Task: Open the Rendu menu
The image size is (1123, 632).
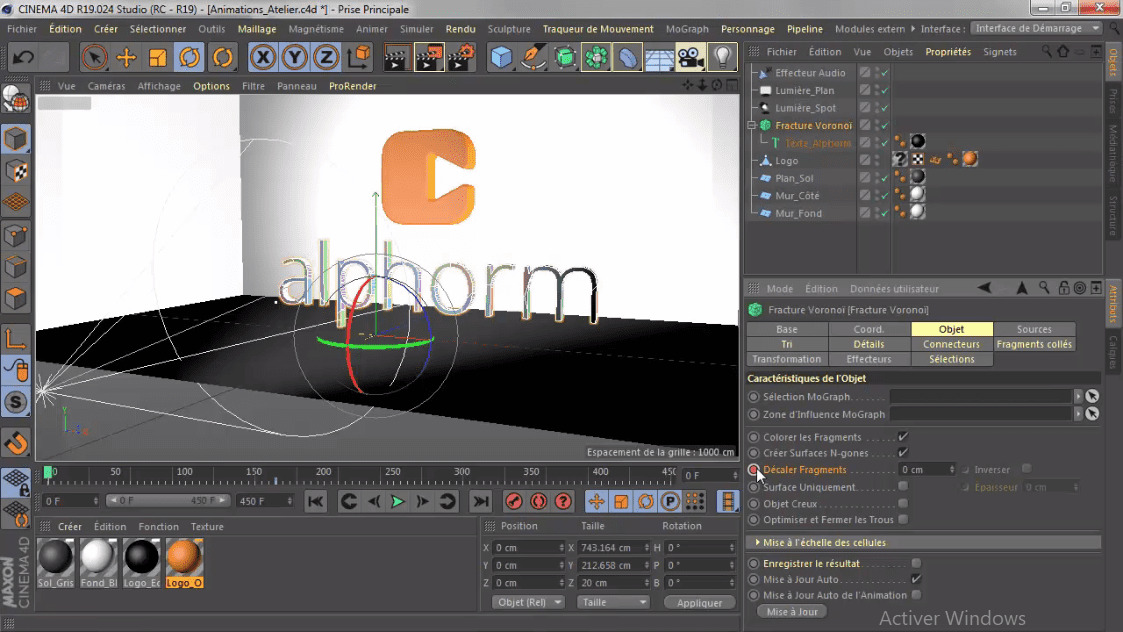Action: pos(461,29)
